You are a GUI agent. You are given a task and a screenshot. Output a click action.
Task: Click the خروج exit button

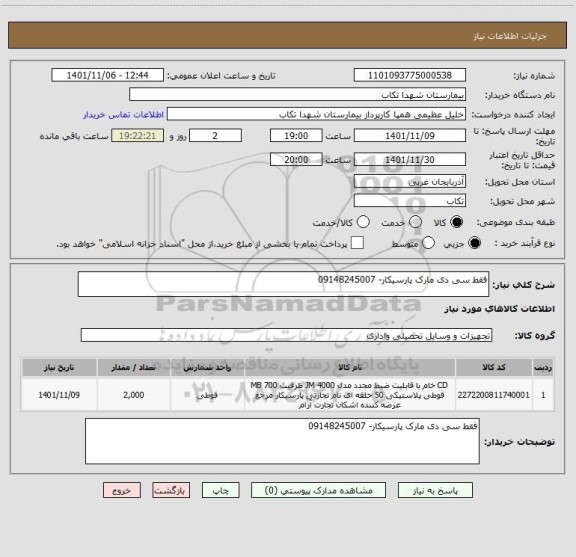click(x=122, y=490)
